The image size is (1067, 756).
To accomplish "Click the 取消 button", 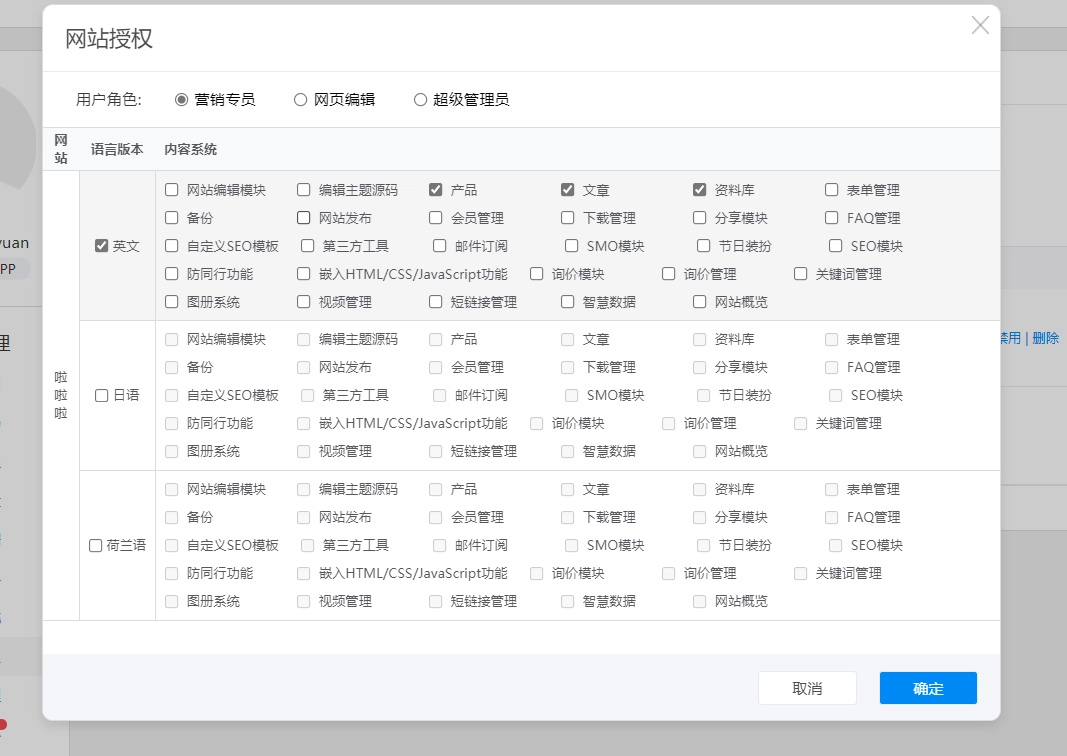I will point(807,688).
